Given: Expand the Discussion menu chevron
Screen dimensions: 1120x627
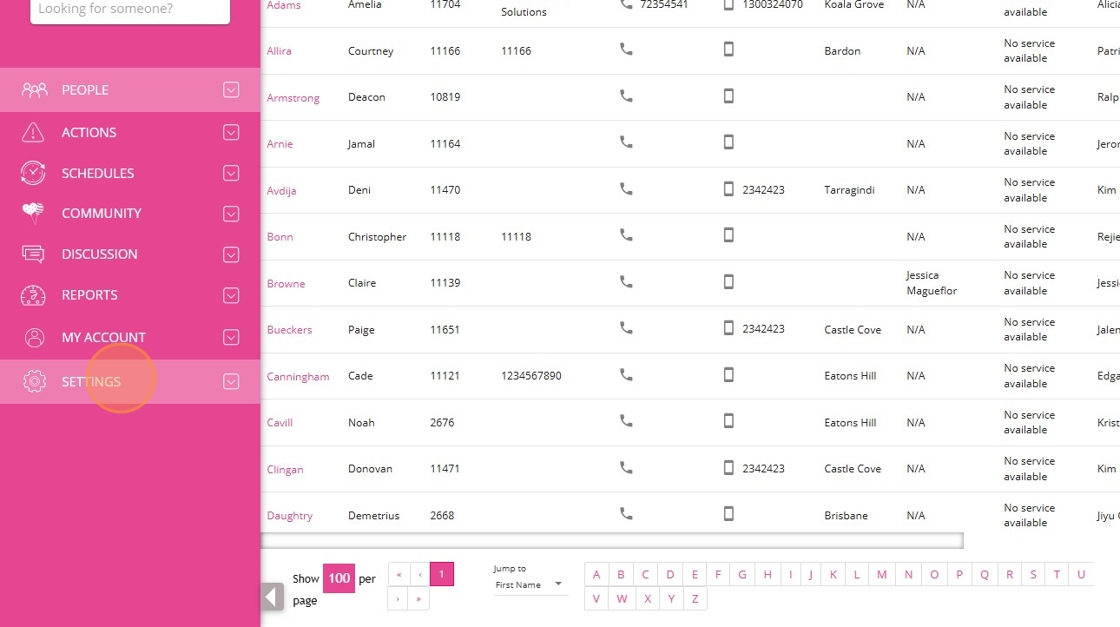Looking at the screenshot, I should click(x=231, y=254).
